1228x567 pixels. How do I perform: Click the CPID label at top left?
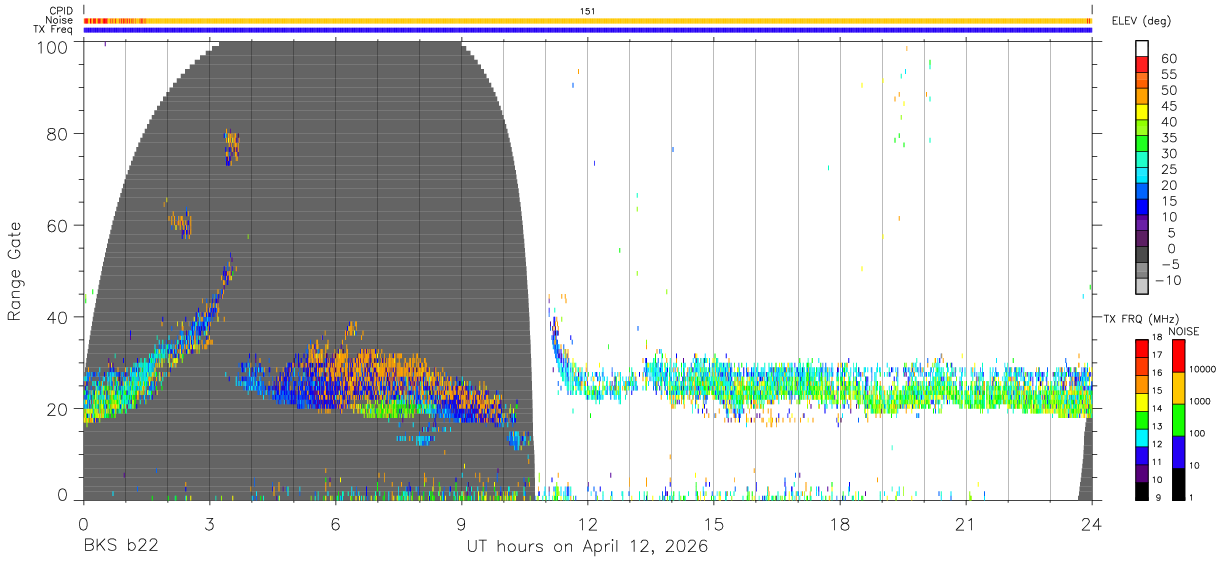60,10
